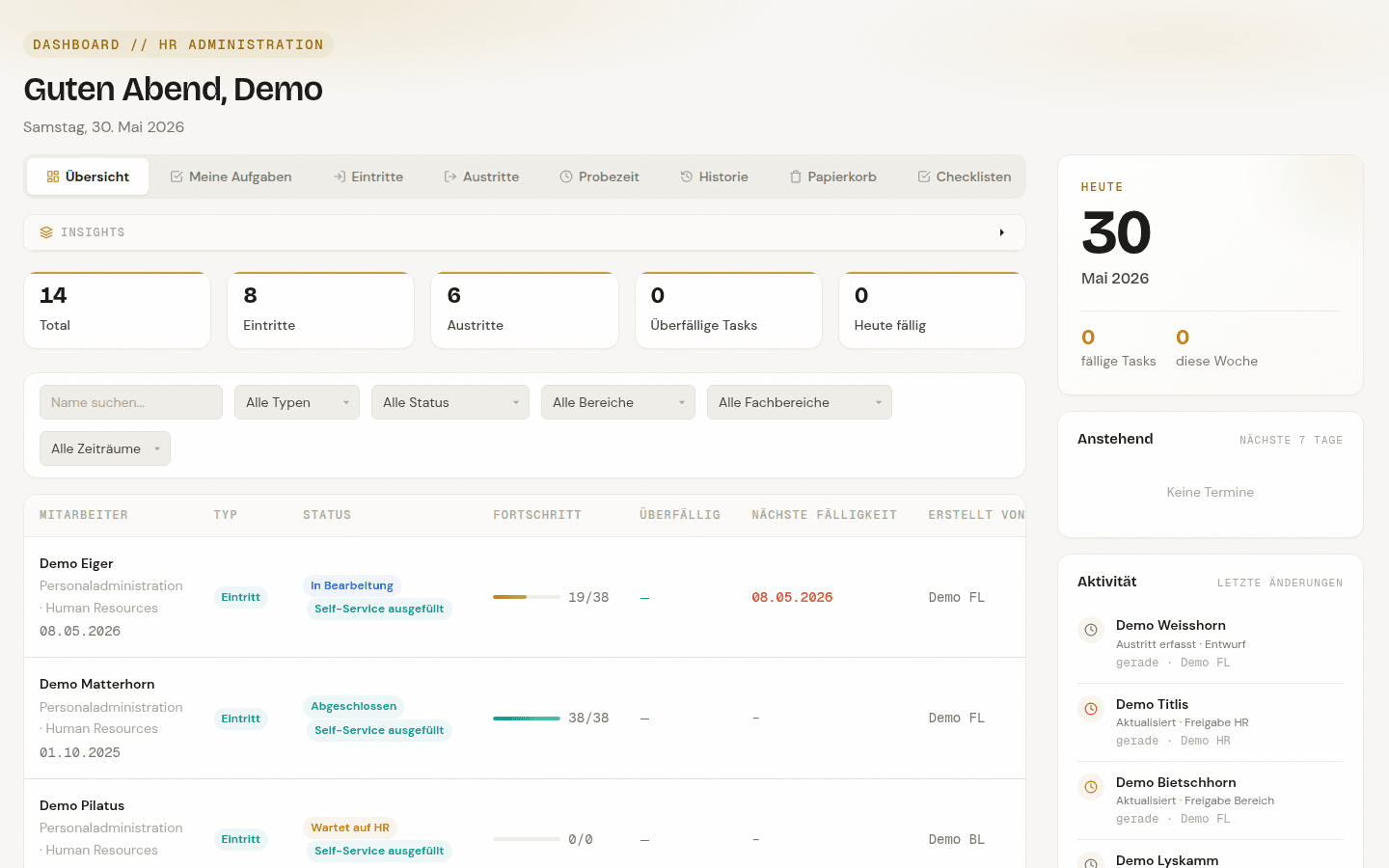Viewport: 1389px width, 868px height.
Task: Open the Historie tab
Action: tap(714, 176)
